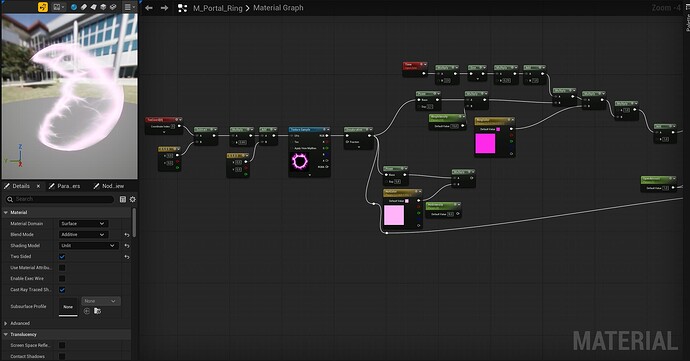Click the 3D axis gizmo in preview

tap(16, 156)
